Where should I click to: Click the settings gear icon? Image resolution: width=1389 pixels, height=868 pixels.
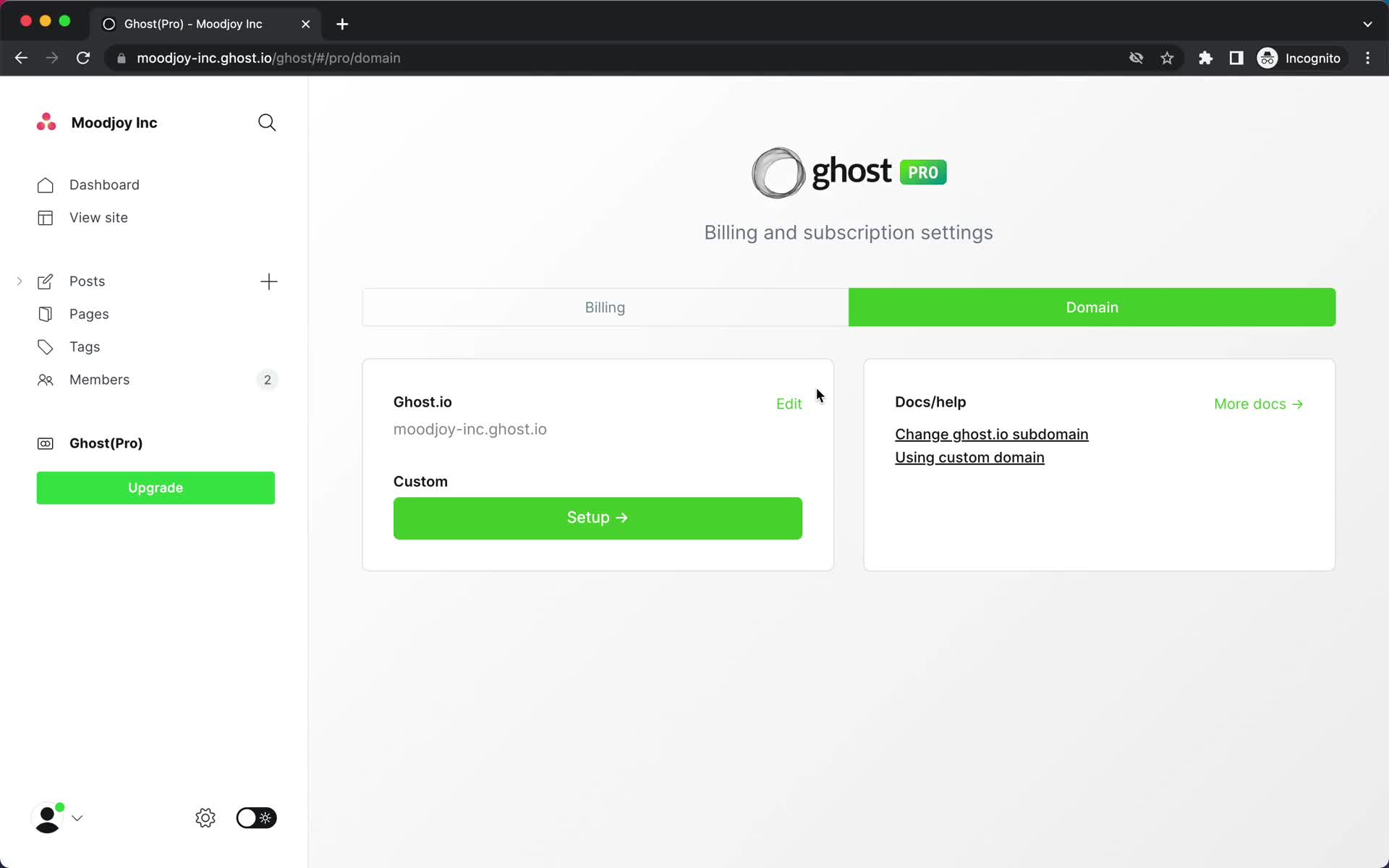[205, 818]
